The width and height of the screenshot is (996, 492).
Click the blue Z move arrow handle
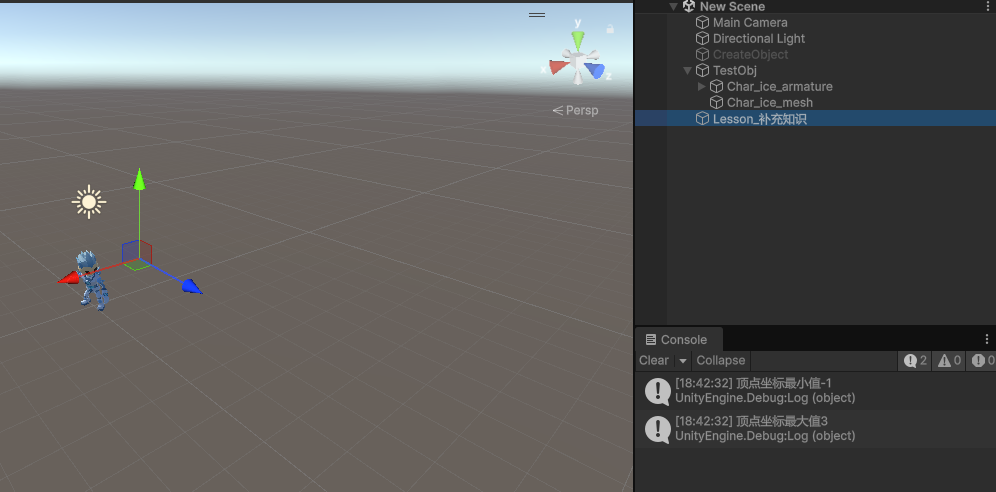191,288
